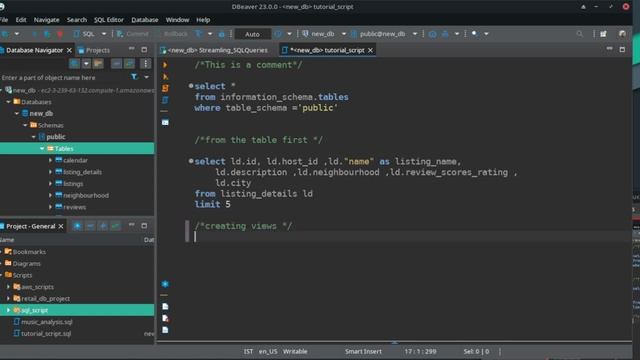This screenshot has width=640, height=360.
Task: Open navigator view menu three-dots icon
Action: [145, 64]
